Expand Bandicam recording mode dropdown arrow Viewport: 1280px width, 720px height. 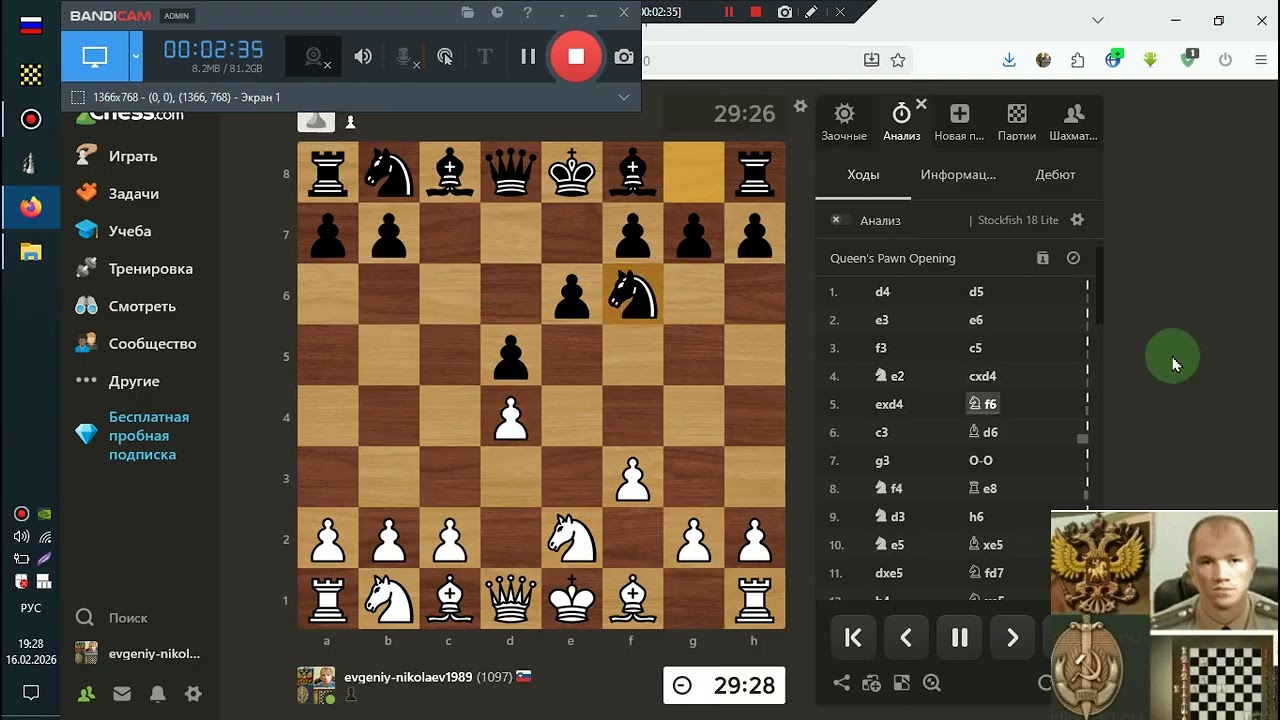[x=136, y=57]
